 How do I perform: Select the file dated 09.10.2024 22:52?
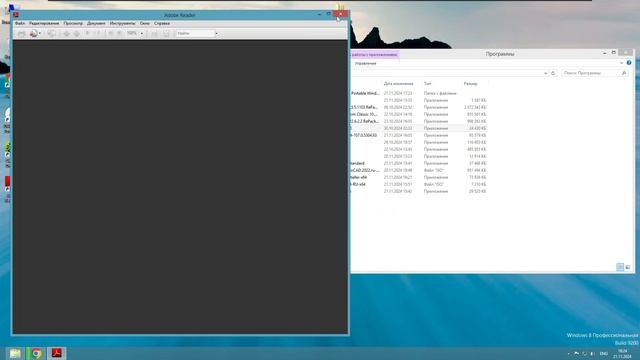419,107
